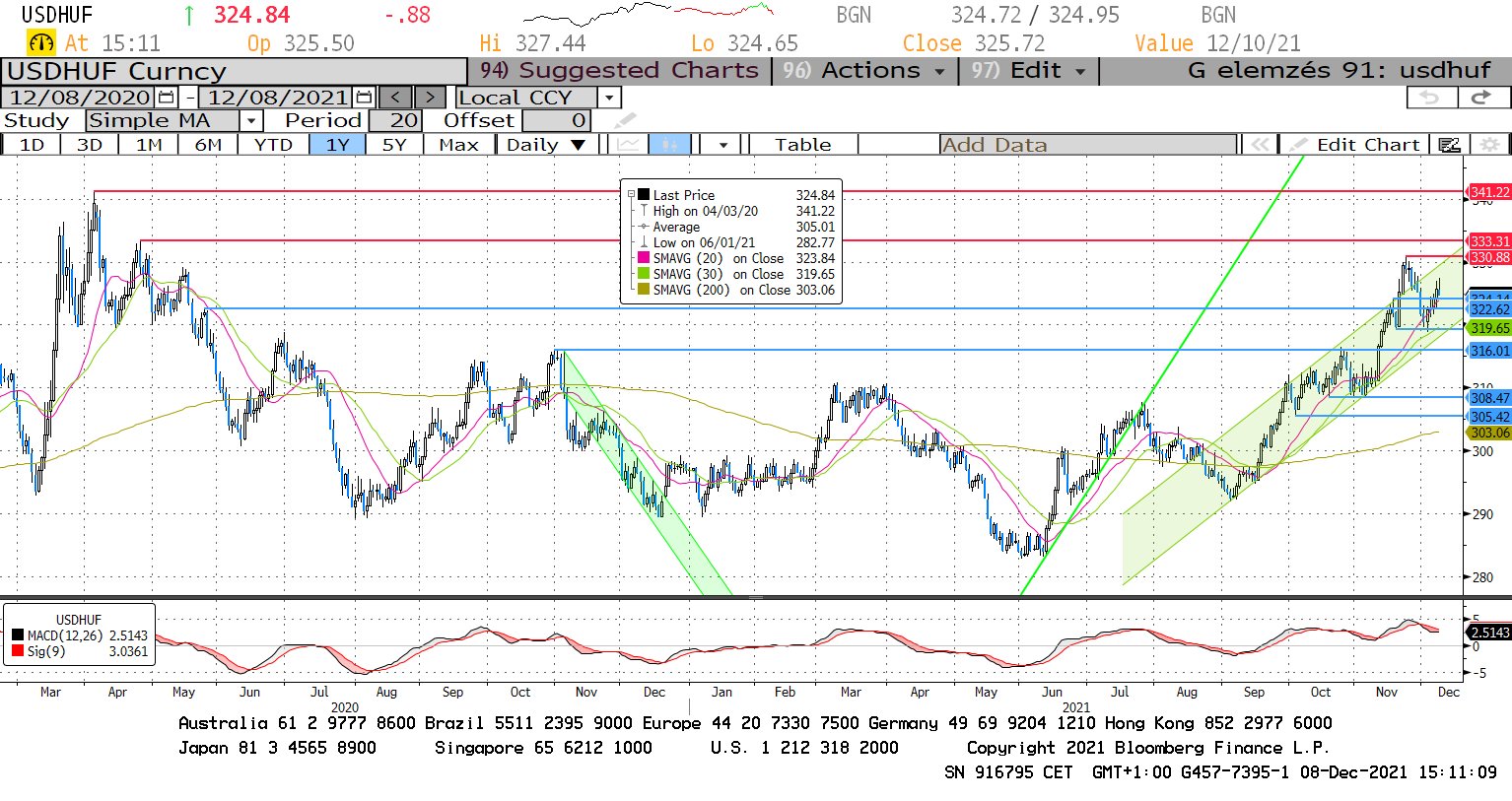
Task: Click the 333.31 red price label
Action: coord(1489,241)
